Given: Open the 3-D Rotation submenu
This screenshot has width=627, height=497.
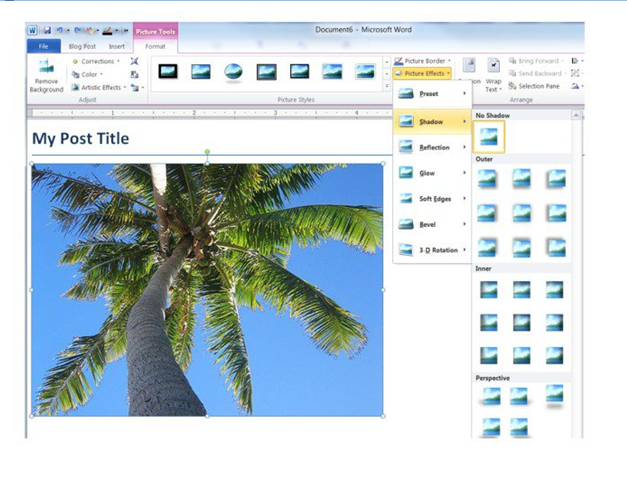Looking at the screenshot, I should click(x=432, y=250).
